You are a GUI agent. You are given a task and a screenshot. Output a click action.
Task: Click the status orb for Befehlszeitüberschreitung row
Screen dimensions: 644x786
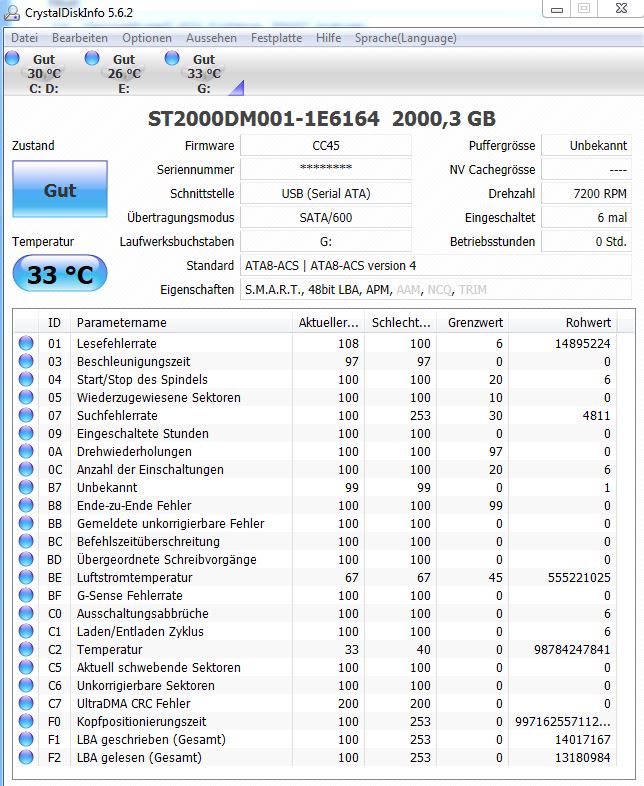point(26,541)
